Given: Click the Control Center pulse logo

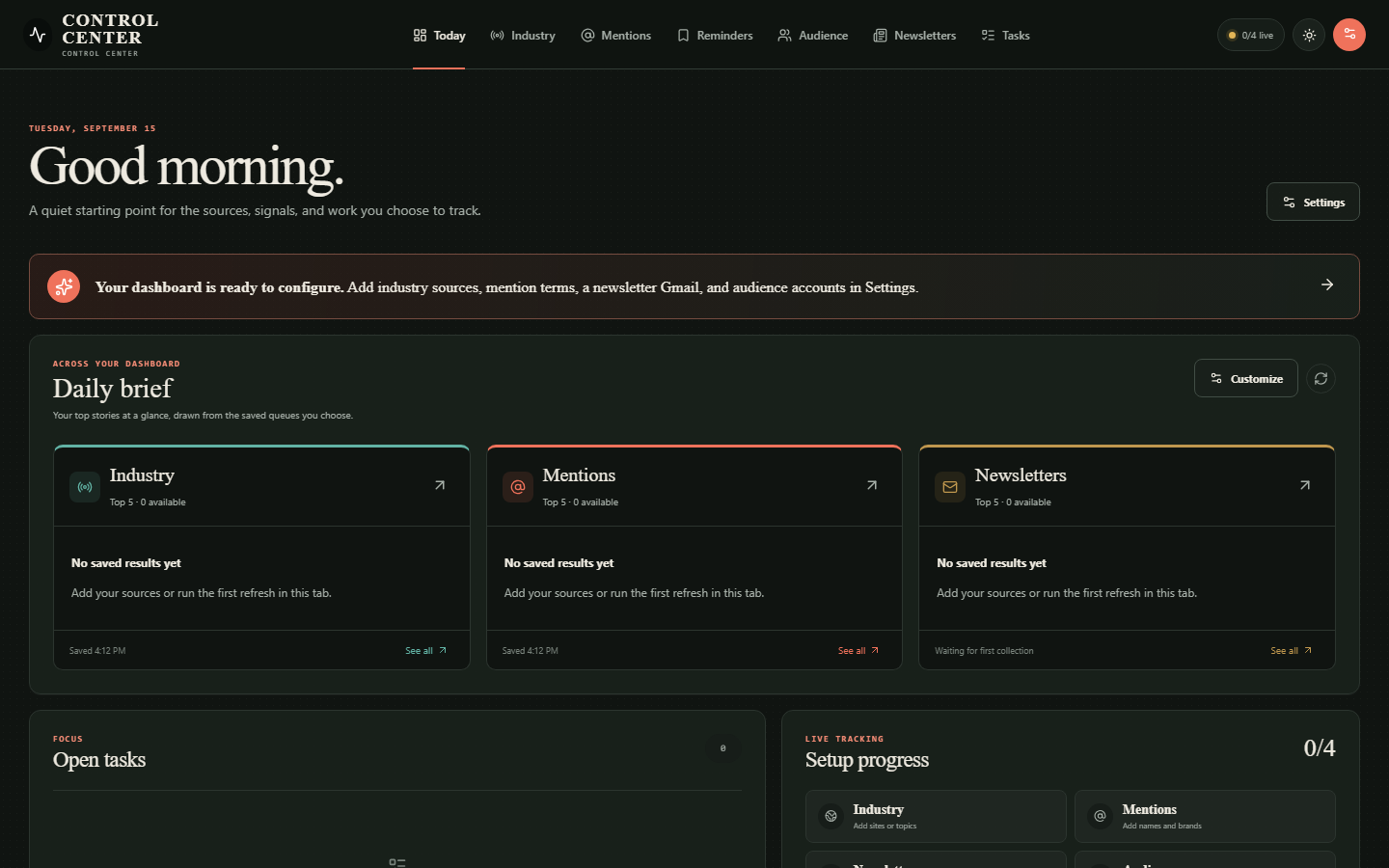Looking at the screenshot, I should pos(38,35).
